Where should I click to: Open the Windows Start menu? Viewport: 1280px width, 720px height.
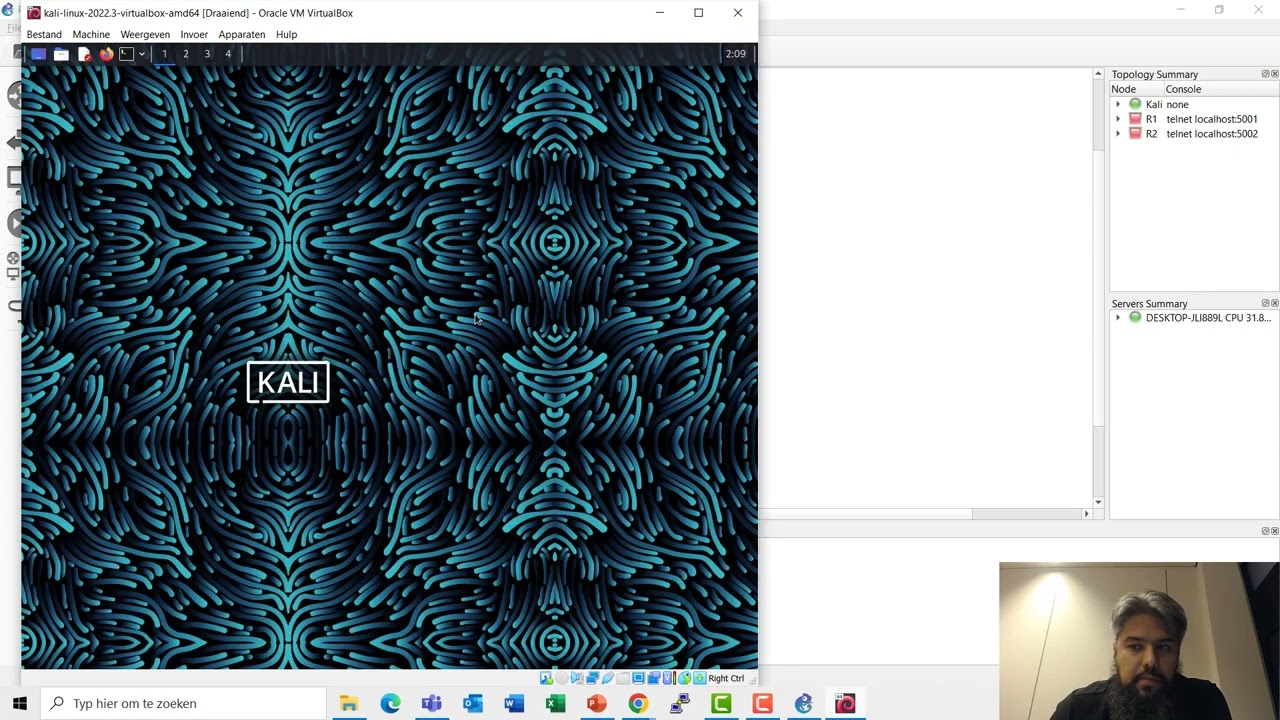pyautogui.click(x=19, y=703)
